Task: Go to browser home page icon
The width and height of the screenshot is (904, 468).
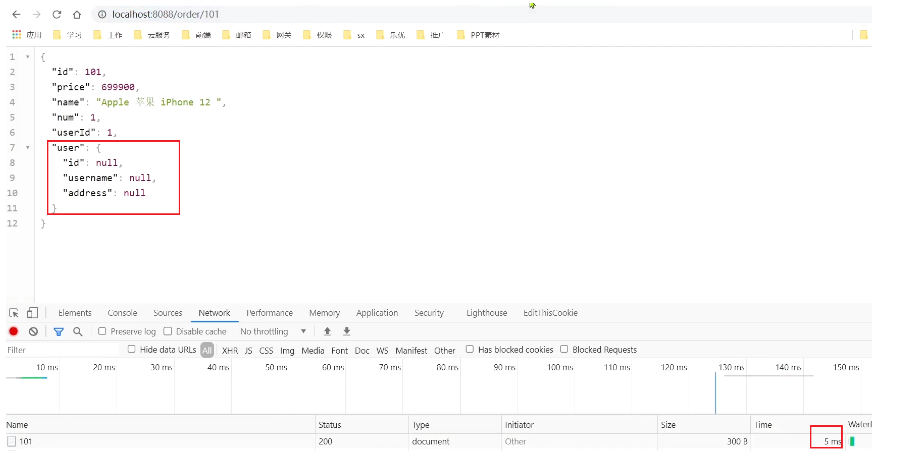Action: click(75, 15)
